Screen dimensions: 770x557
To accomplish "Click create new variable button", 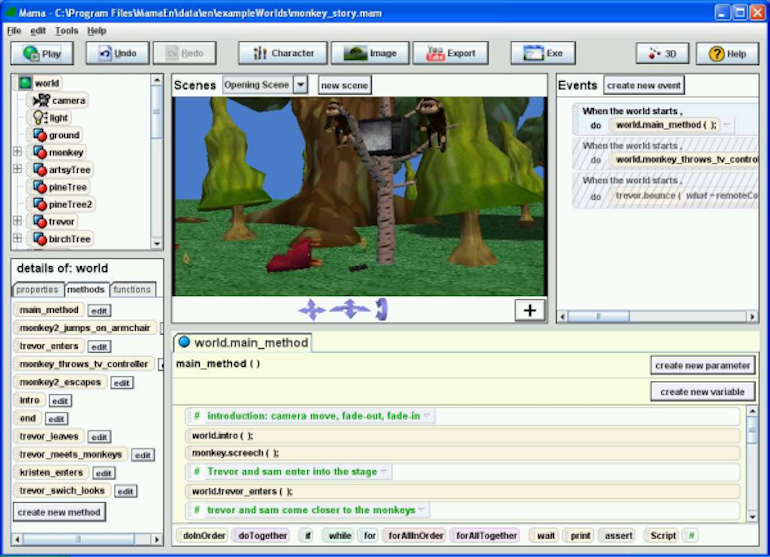I will tap(702, 391).
